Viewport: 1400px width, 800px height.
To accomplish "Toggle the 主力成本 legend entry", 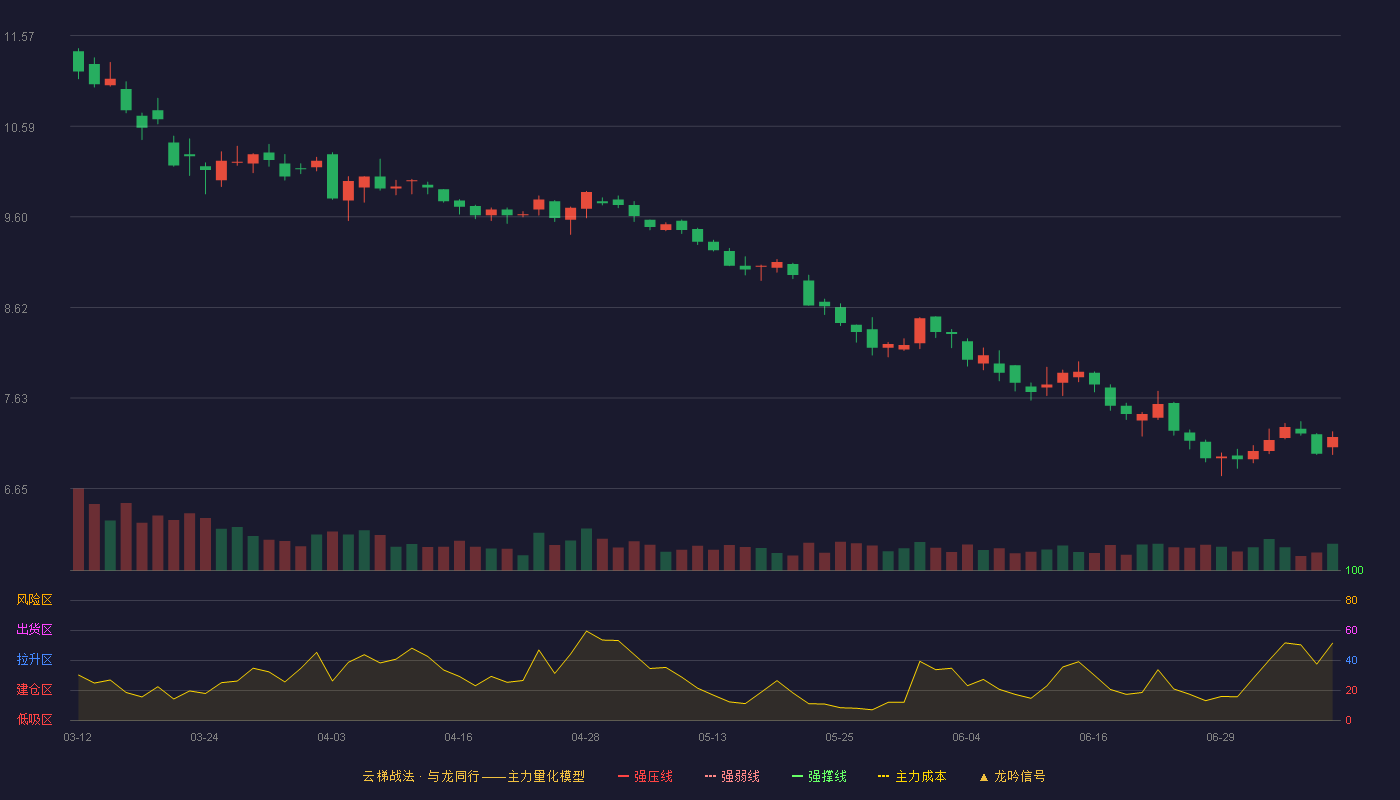I will point(912,776).
